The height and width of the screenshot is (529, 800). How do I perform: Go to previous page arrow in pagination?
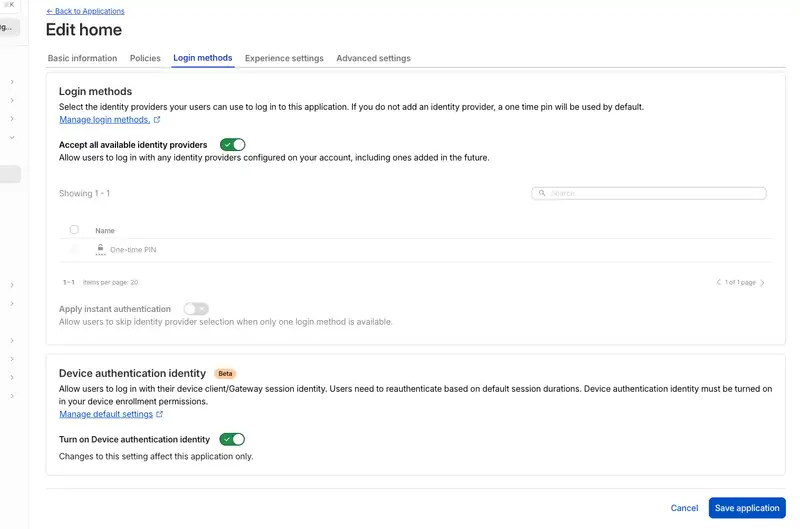pos(718,282)
